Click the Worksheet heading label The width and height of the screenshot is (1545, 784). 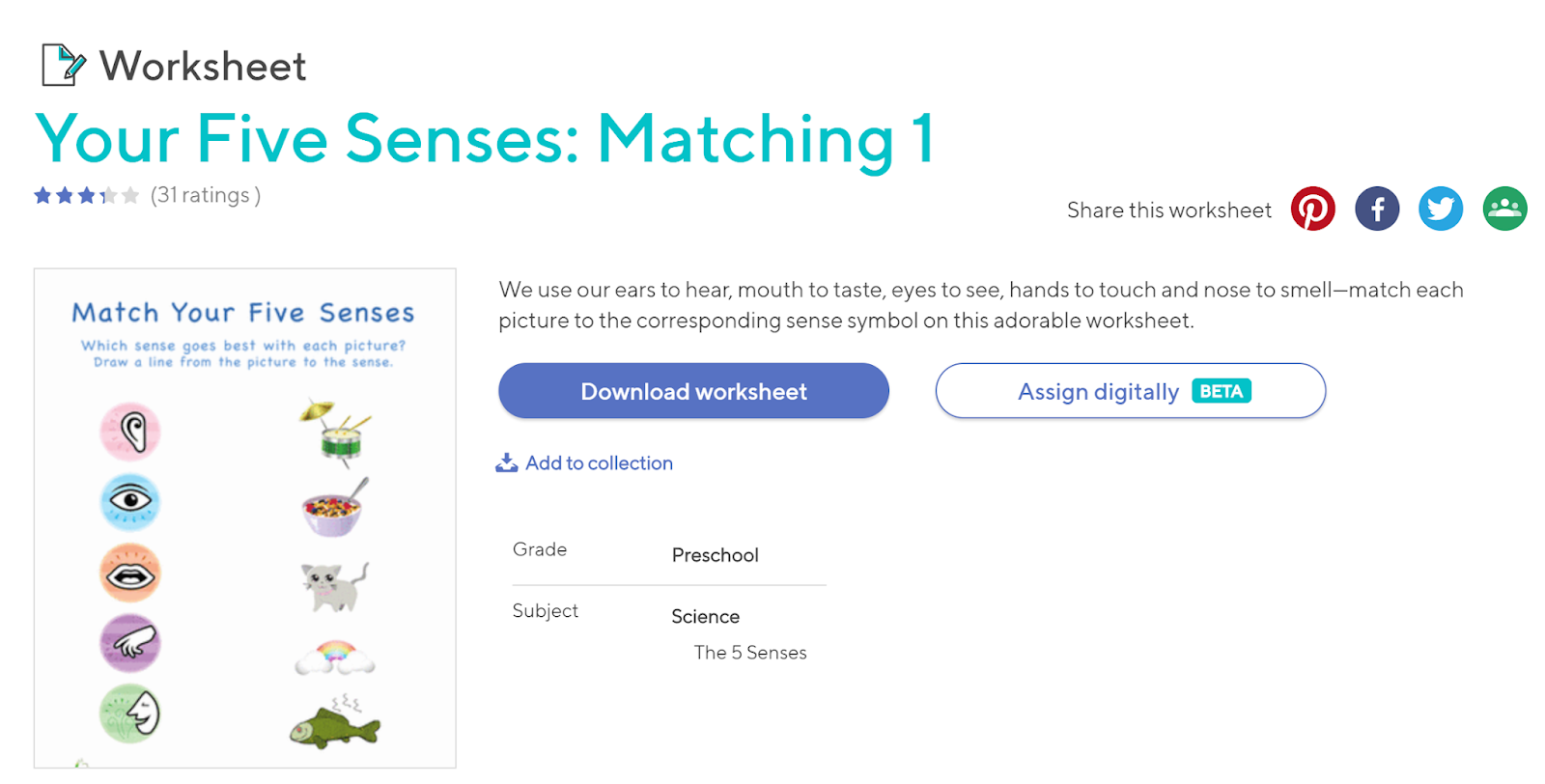point(203,67)
